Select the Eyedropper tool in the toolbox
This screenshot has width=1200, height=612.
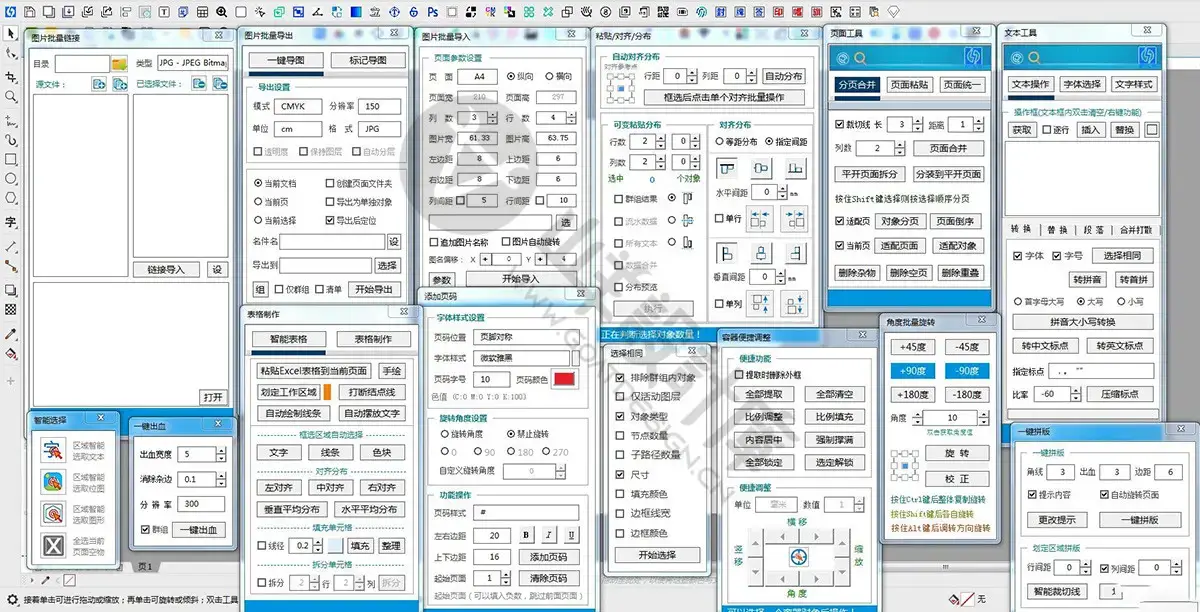click(11, 333)
